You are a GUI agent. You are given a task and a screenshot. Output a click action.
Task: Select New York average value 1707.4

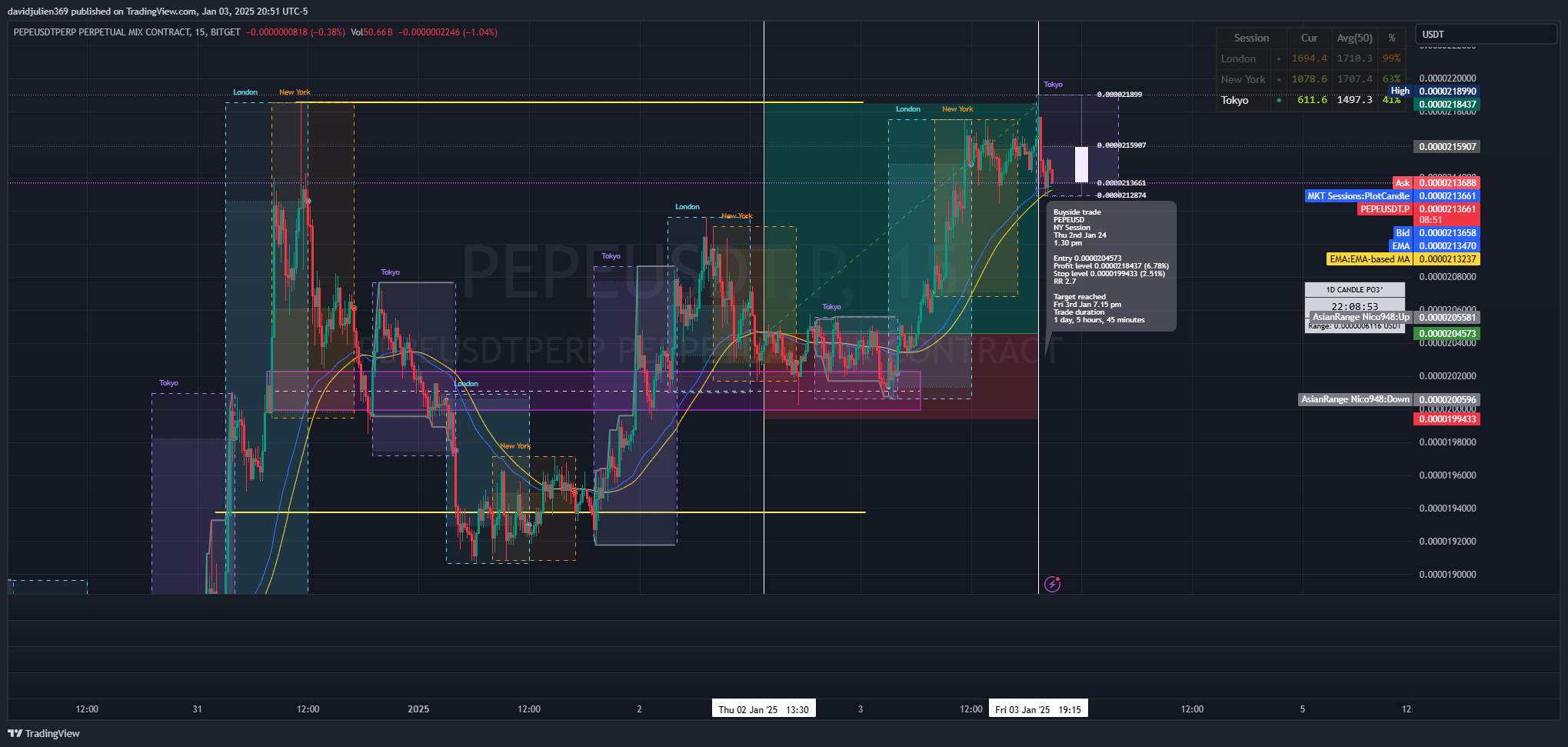[x=1354, y=79]
